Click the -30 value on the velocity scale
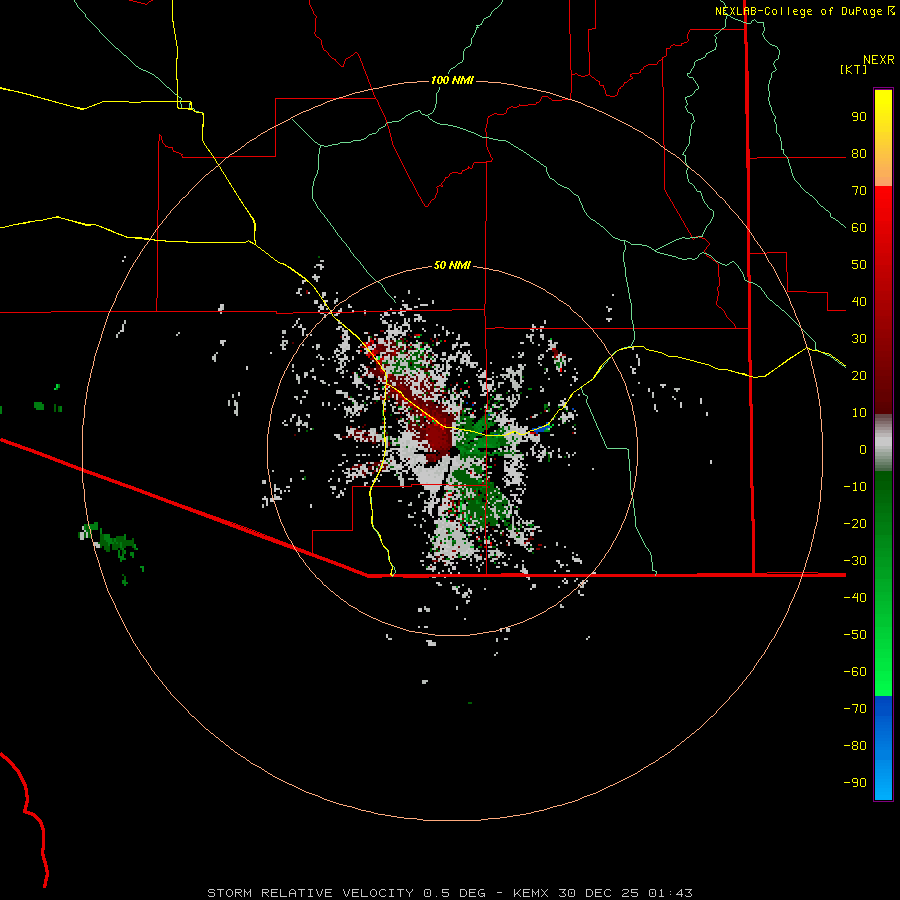Screen dimensions: 900x900 855,561
